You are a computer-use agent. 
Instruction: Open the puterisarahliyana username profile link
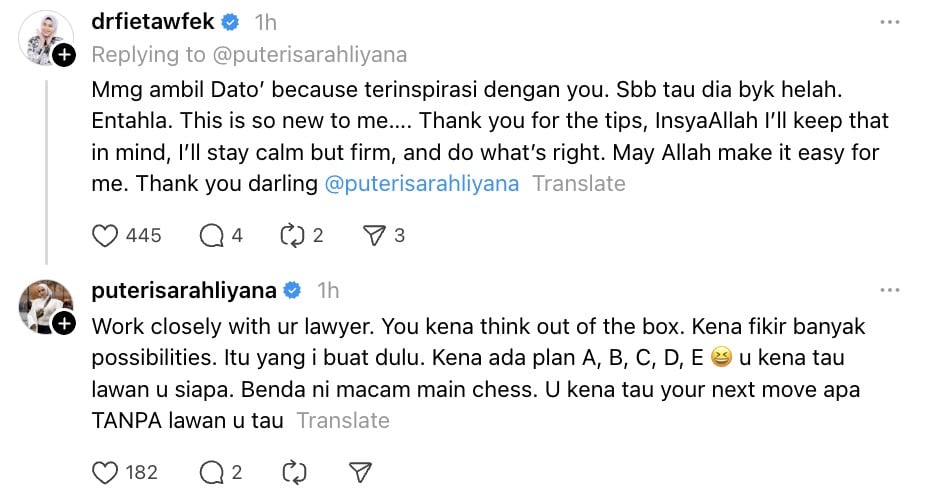(182, 290)
